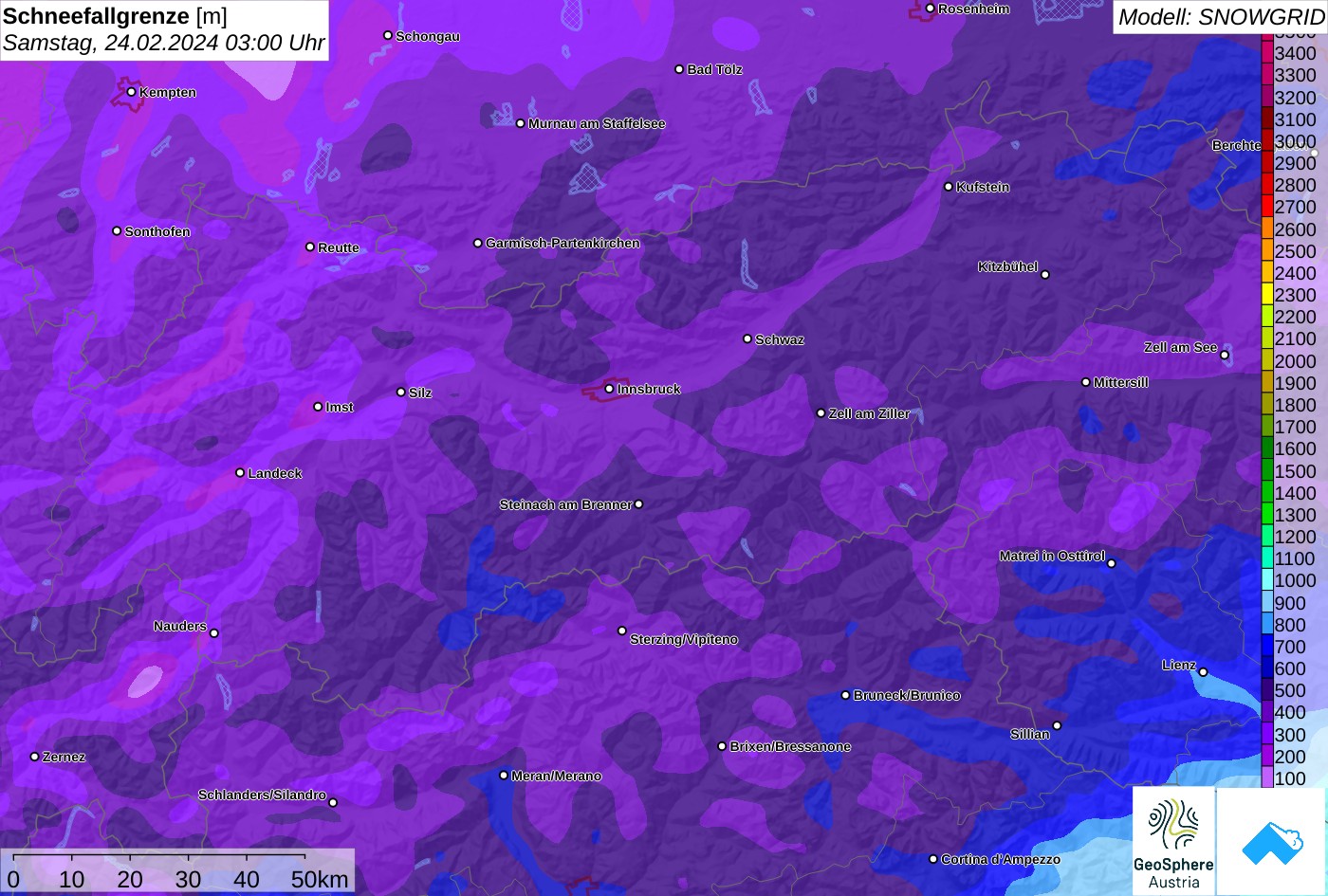The image size is (1328, 896).
Task: Click the Garmisch-Partenkirchen label
Action: pos(563,243)
